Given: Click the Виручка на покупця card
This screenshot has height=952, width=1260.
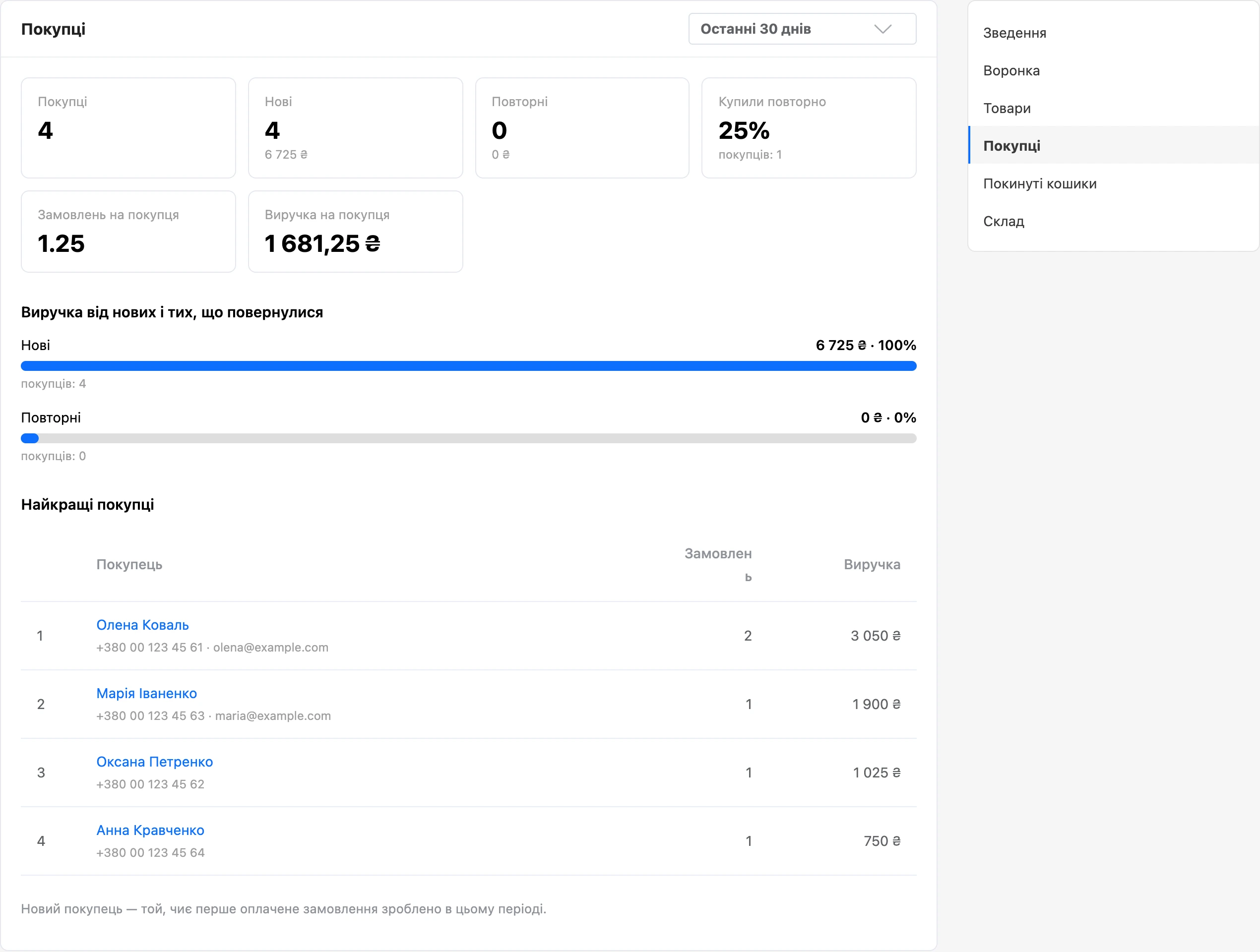Looking at the screenshot, I should tap(356, 231).
